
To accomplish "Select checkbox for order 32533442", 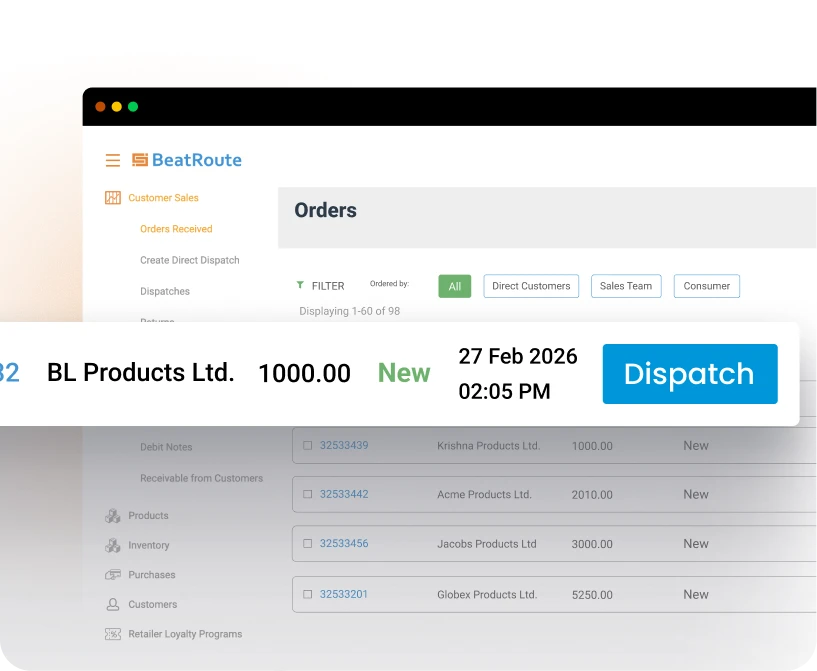I will pyautogui.click(x=308, y=495).
